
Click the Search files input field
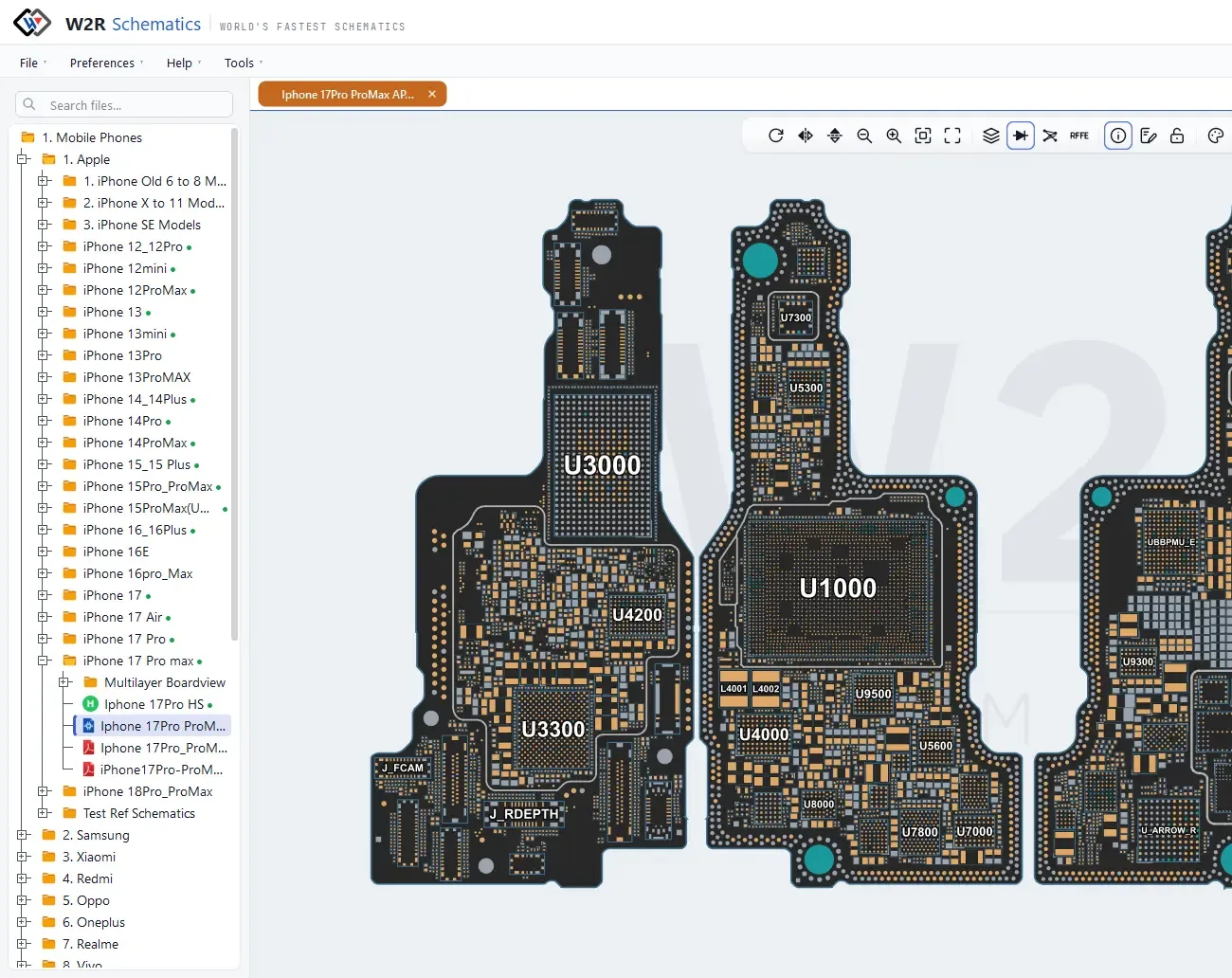click(124, 104)
